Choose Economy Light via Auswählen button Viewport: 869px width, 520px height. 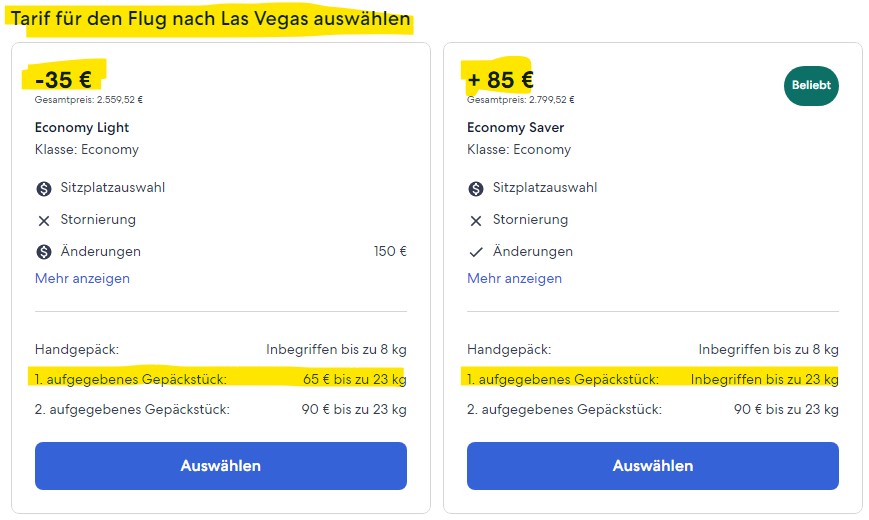click(221, 466)
